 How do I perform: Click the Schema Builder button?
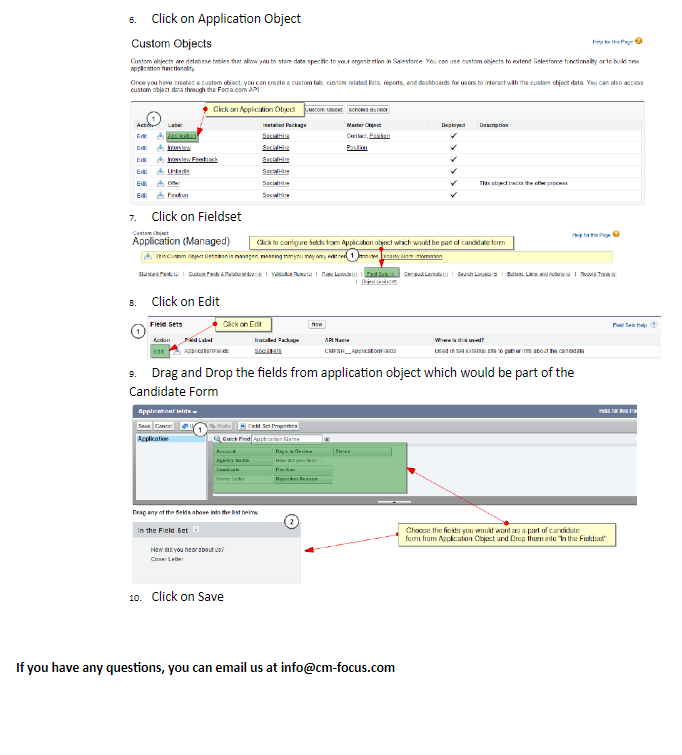point(368,110)
